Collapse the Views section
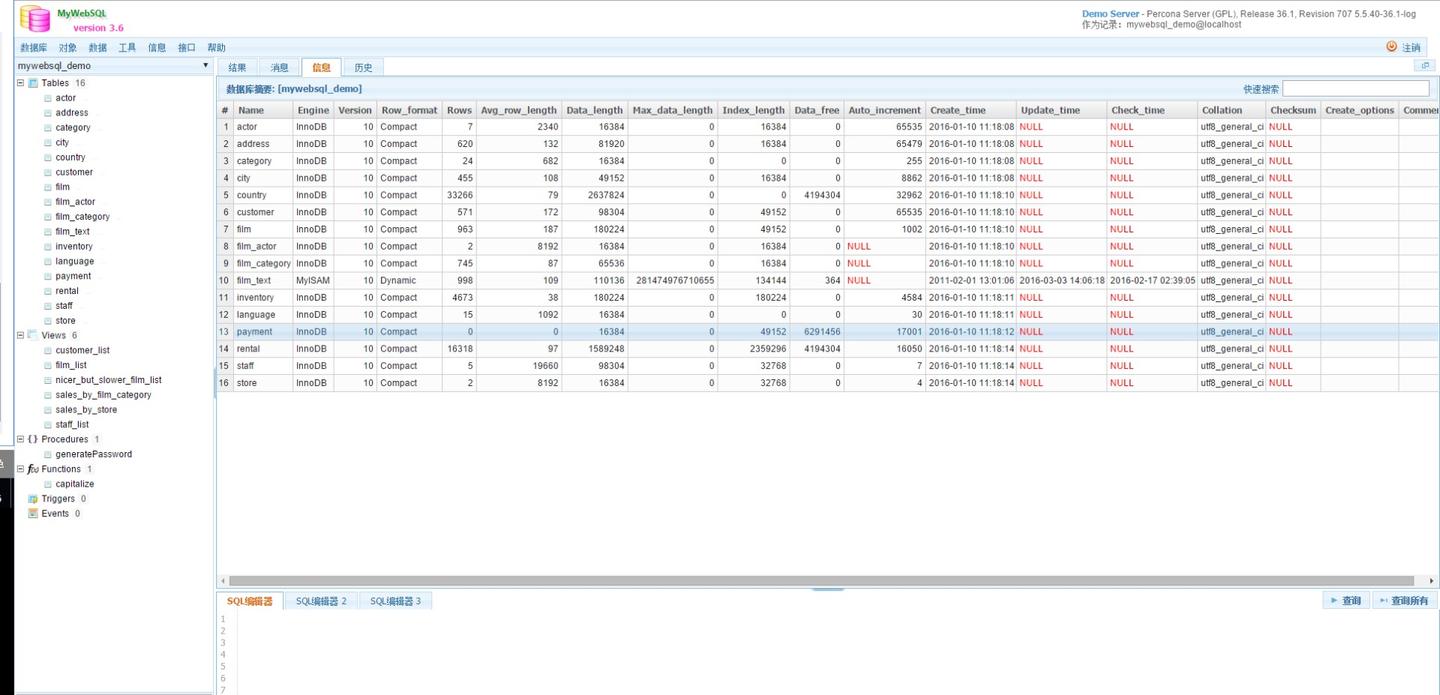1440x695 pixels. click(x=21, y=335)
